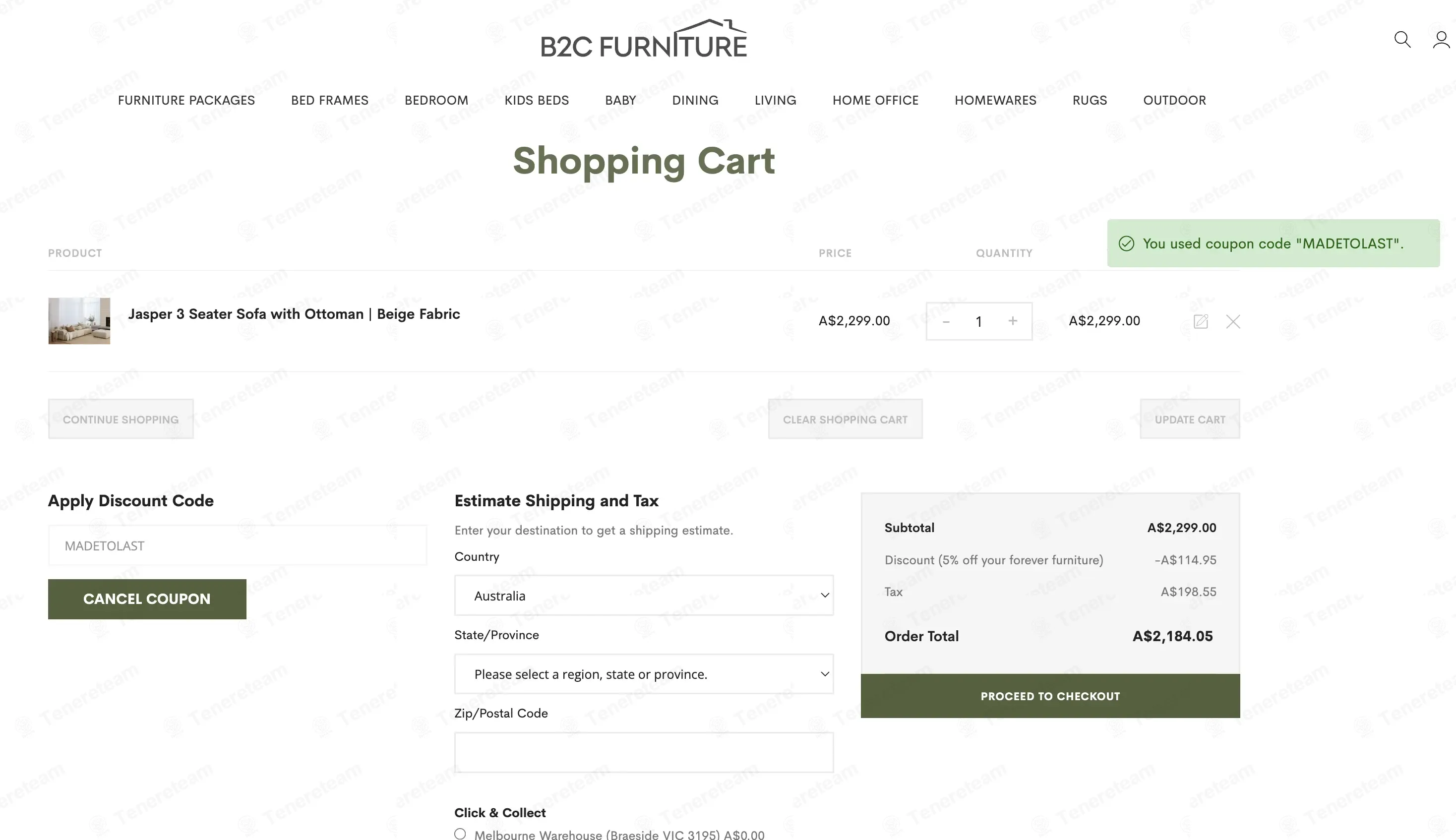Proceed to Checkout
This screenshot has width=1456, height=840.
tap(1050, 696)
